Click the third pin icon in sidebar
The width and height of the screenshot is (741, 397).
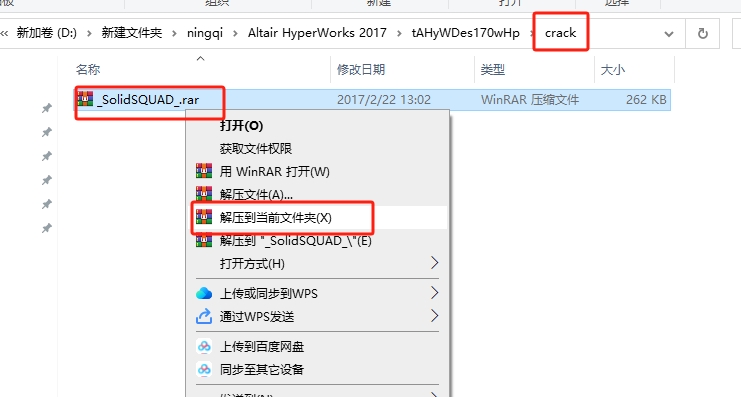coord(46,156)
